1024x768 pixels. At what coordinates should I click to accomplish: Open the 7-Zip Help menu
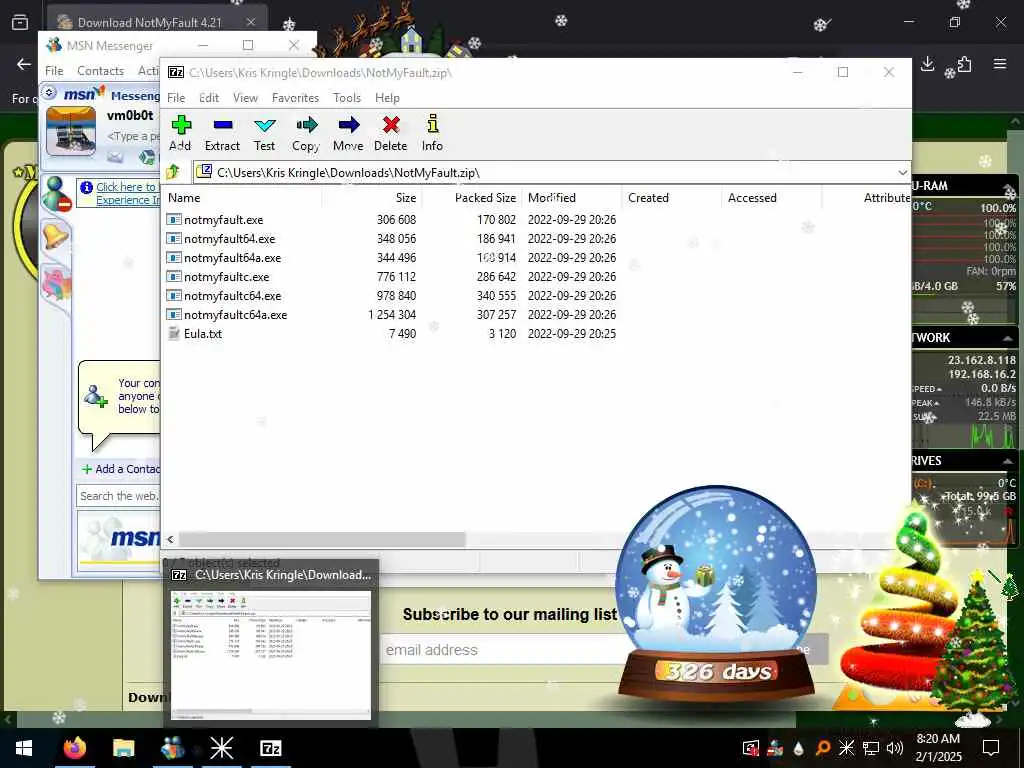(387, 98)
